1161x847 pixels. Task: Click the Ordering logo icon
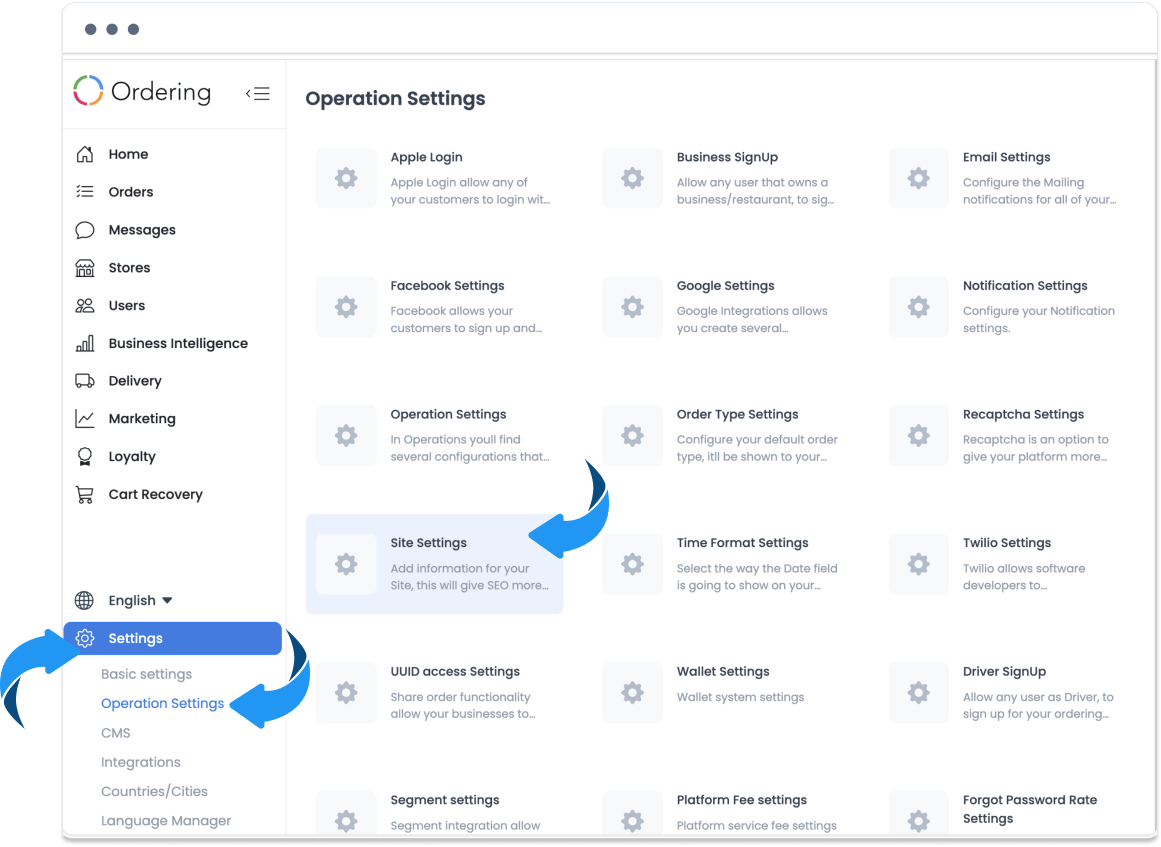(x=88, y=91)
